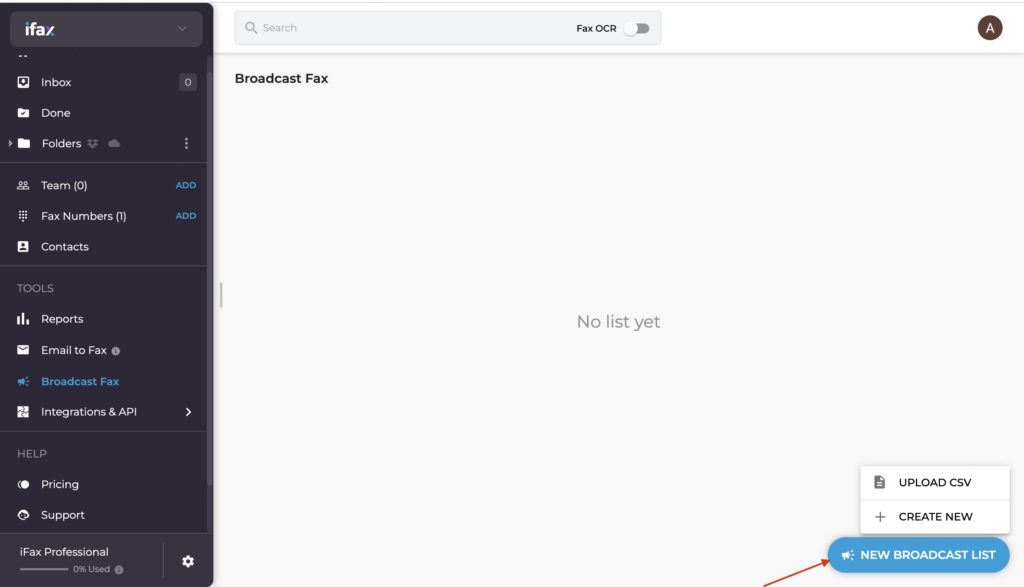Open Folders three-dot options menu
This screenshot has height=587, width=1024.
pyautogui.click(x=186, y=143)
